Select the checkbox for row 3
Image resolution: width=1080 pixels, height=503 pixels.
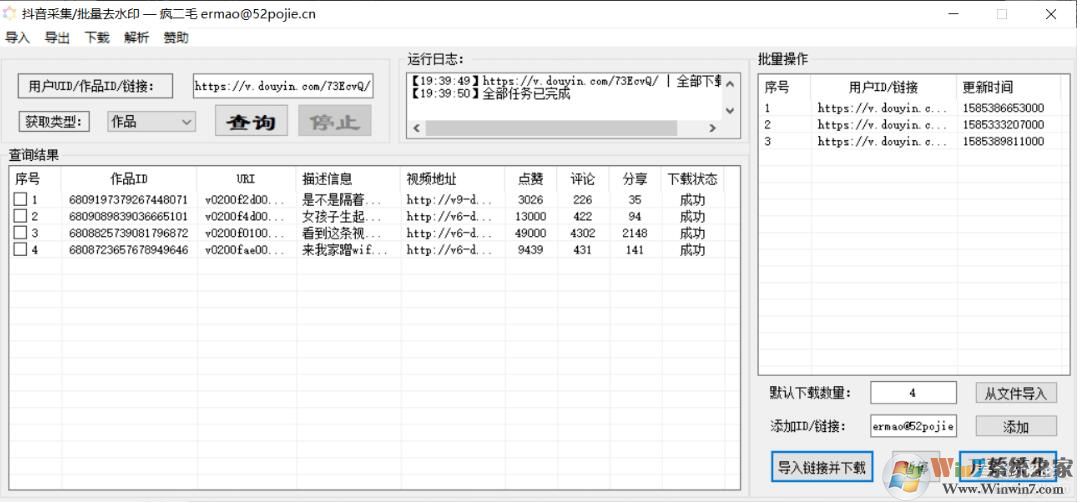pos(20,233)
